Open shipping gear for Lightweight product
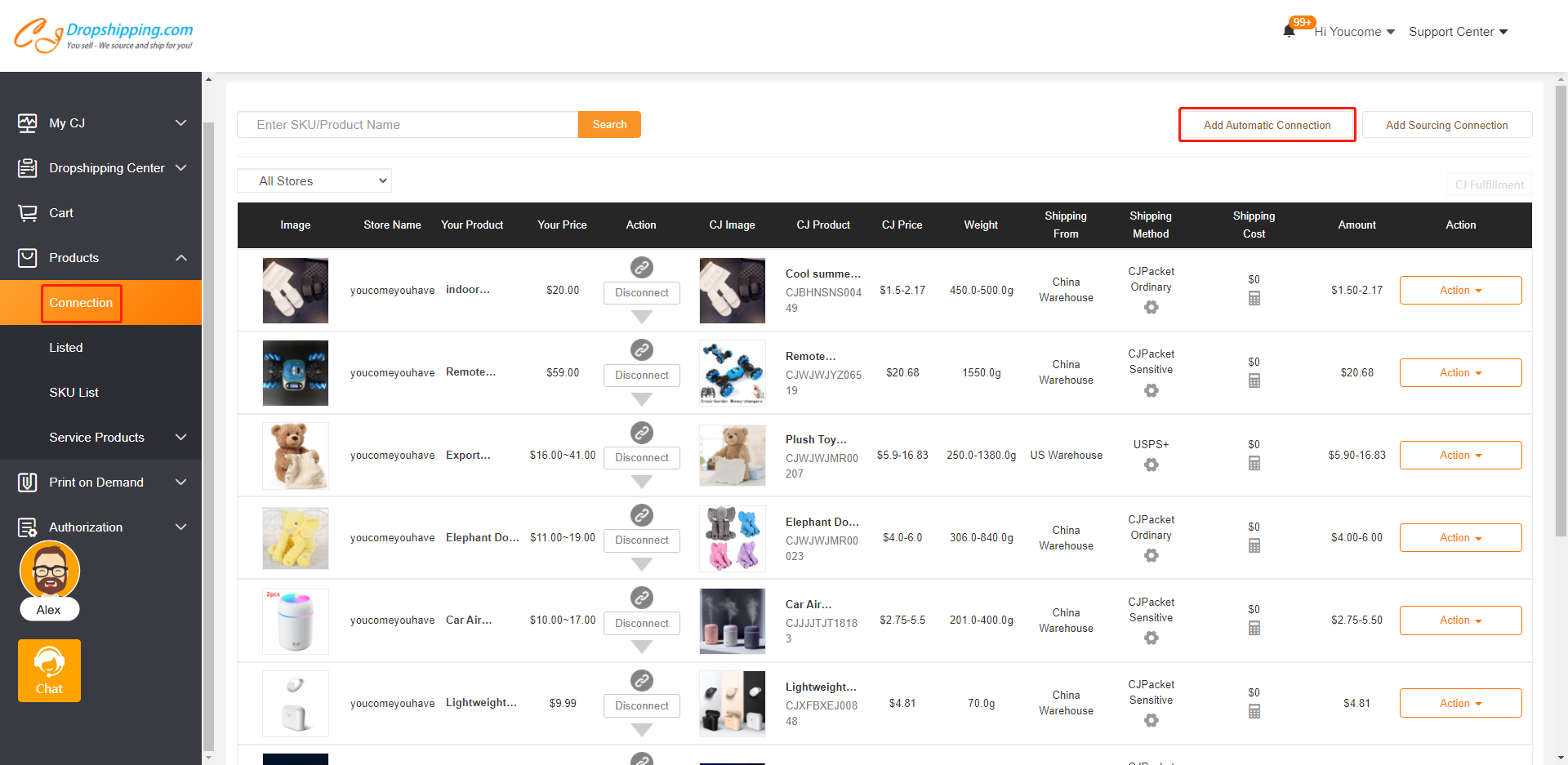The height and width of the screenshot is (765, 1568). (x=1151, y=720)
